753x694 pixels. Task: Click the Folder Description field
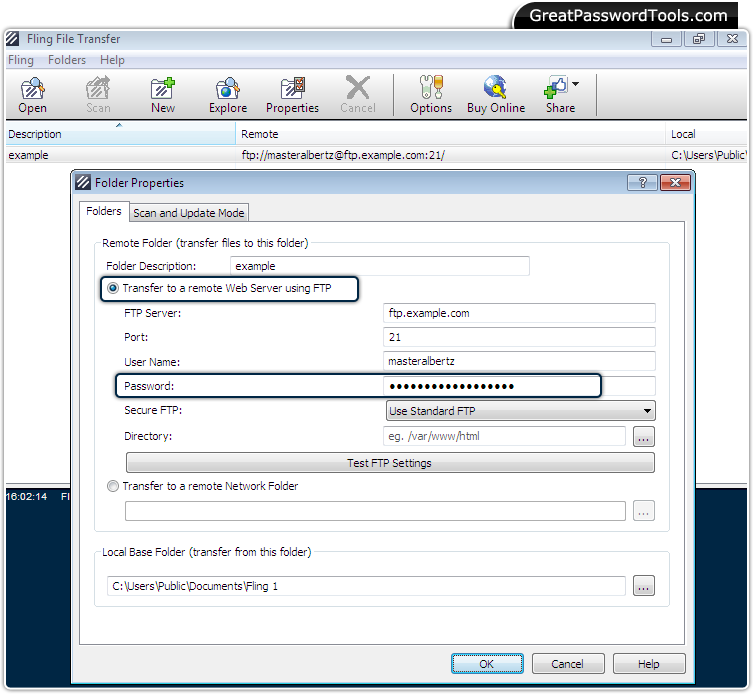[380, 266]
